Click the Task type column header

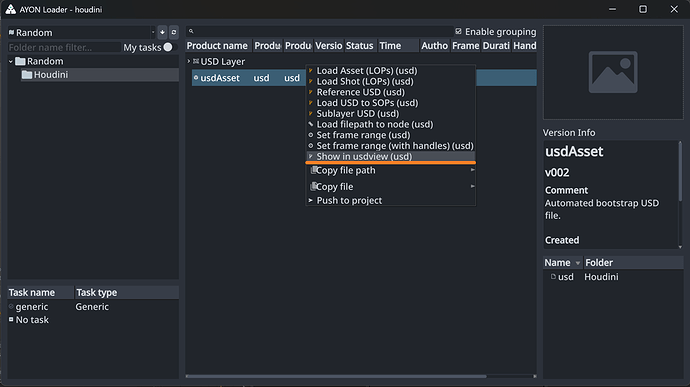click(127, 293)
